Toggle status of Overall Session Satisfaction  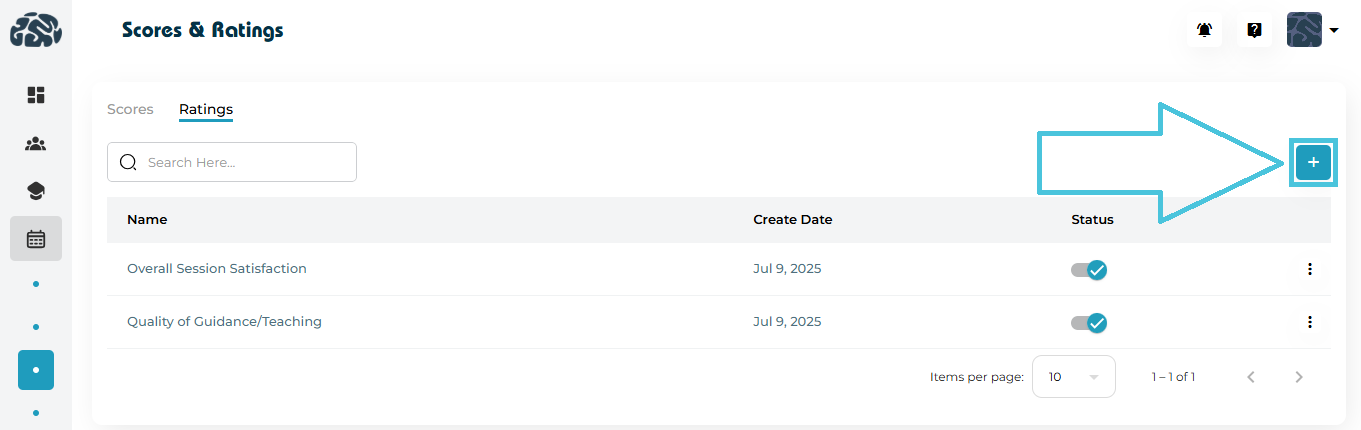1089,269
